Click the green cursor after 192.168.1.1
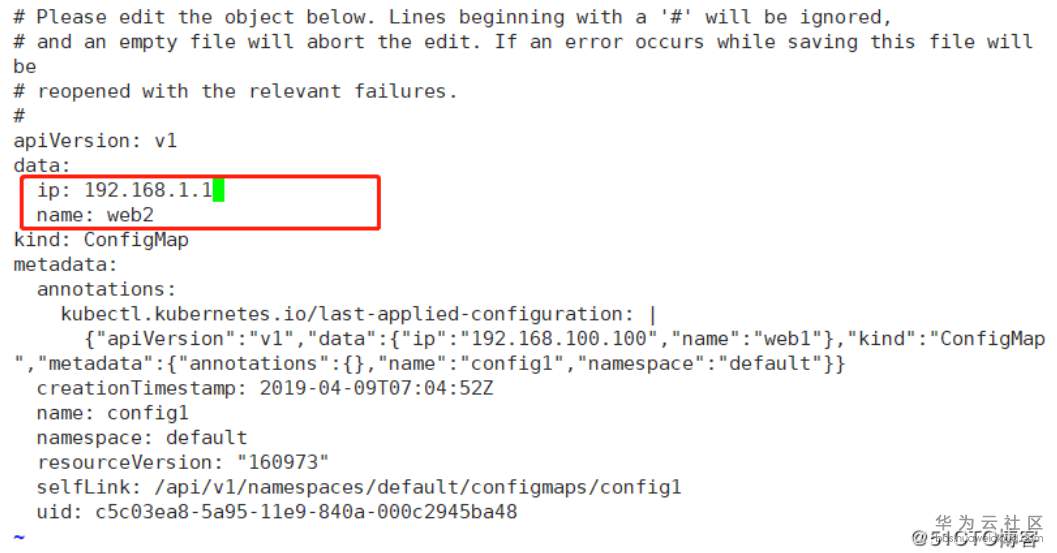 click(218, 190)
